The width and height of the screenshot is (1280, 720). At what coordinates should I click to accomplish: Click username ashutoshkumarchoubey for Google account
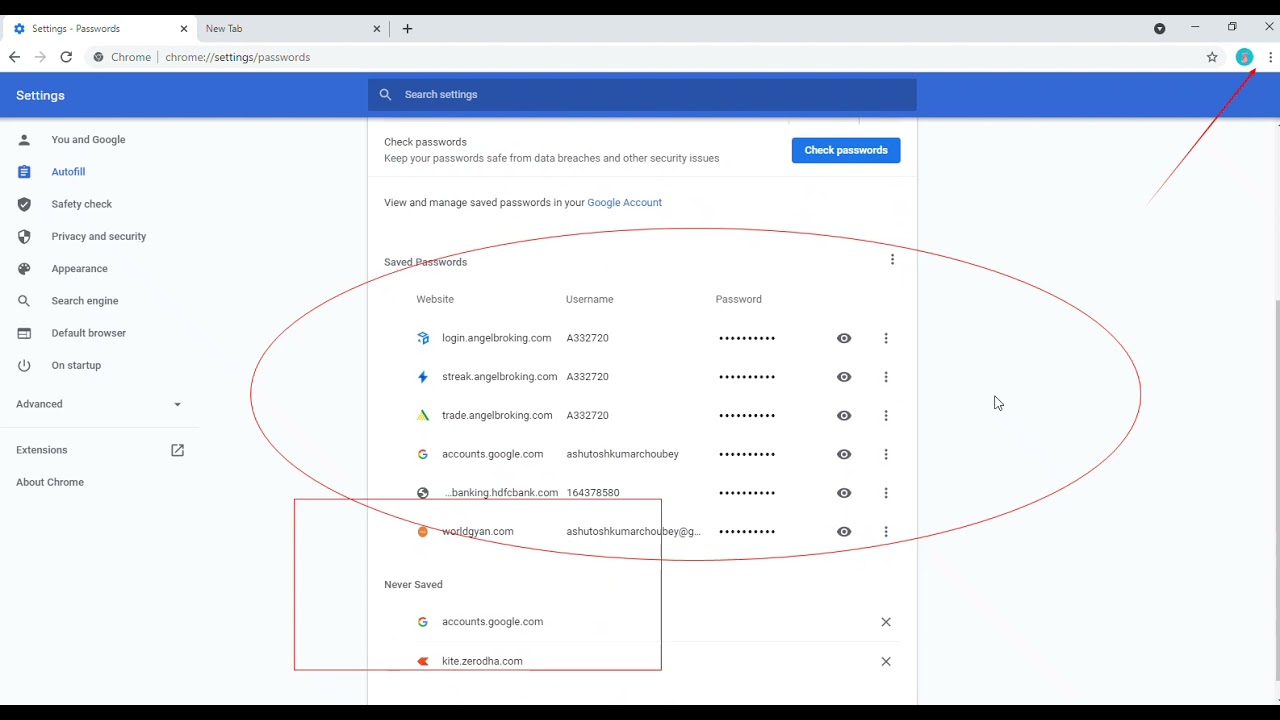click(x=622, y=454)
